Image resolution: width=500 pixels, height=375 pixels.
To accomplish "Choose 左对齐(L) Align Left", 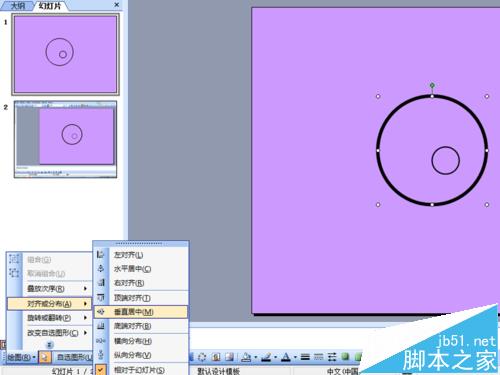I will (x=141, y=255).
